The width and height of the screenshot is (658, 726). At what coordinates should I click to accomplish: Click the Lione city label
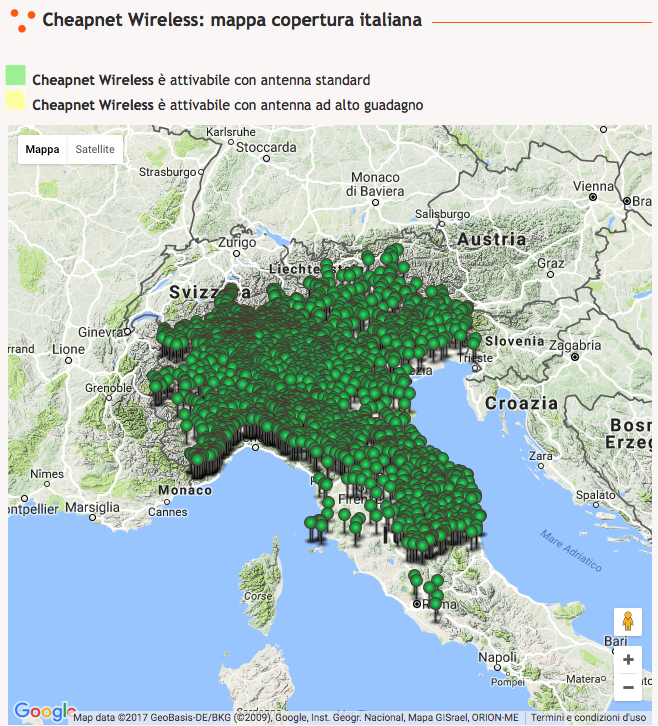point(69,349)
